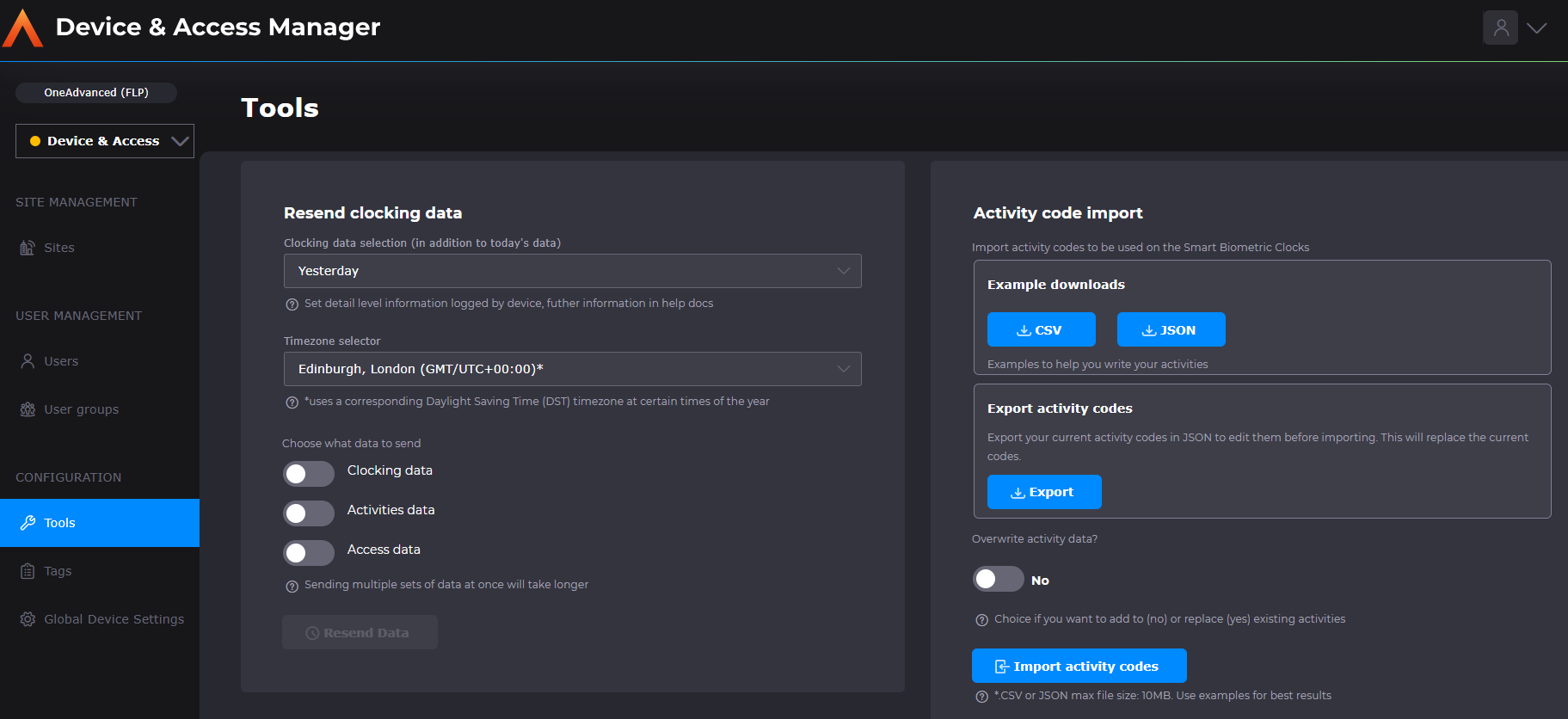The image size is (1568, 719).
Task: Expand the Timezone selector dropdown
Action: coord(572,369)
